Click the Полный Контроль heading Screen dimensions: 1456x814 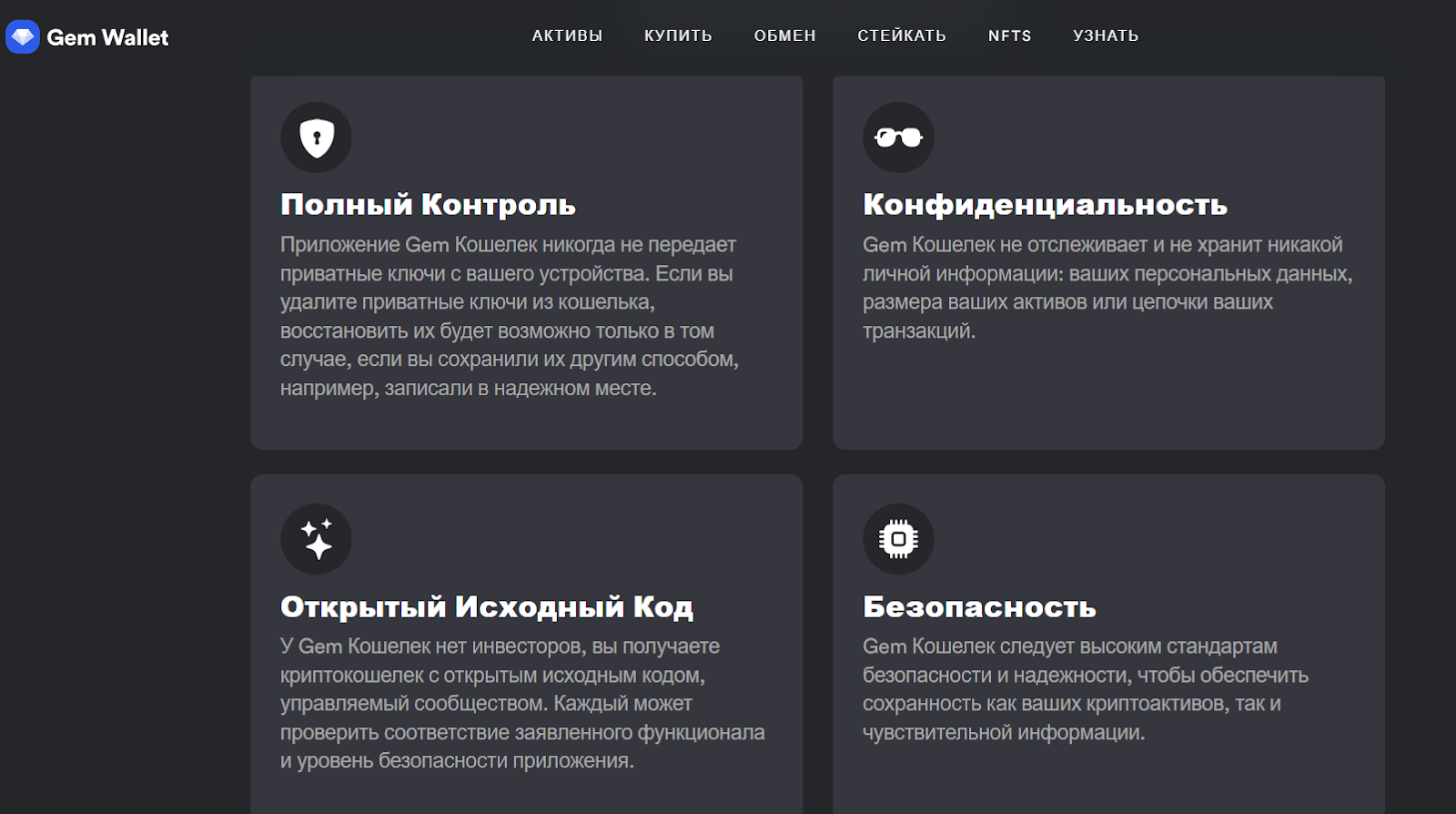pos(429,205)
